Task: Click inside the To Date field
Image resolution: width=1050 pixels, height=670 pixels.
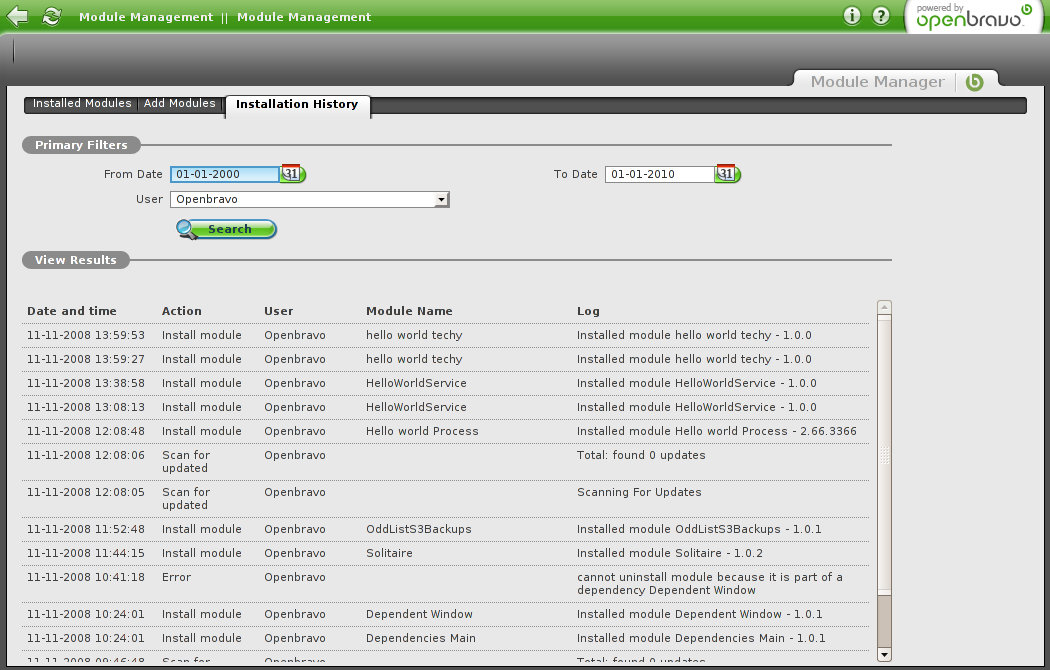Action: (659, 174)
